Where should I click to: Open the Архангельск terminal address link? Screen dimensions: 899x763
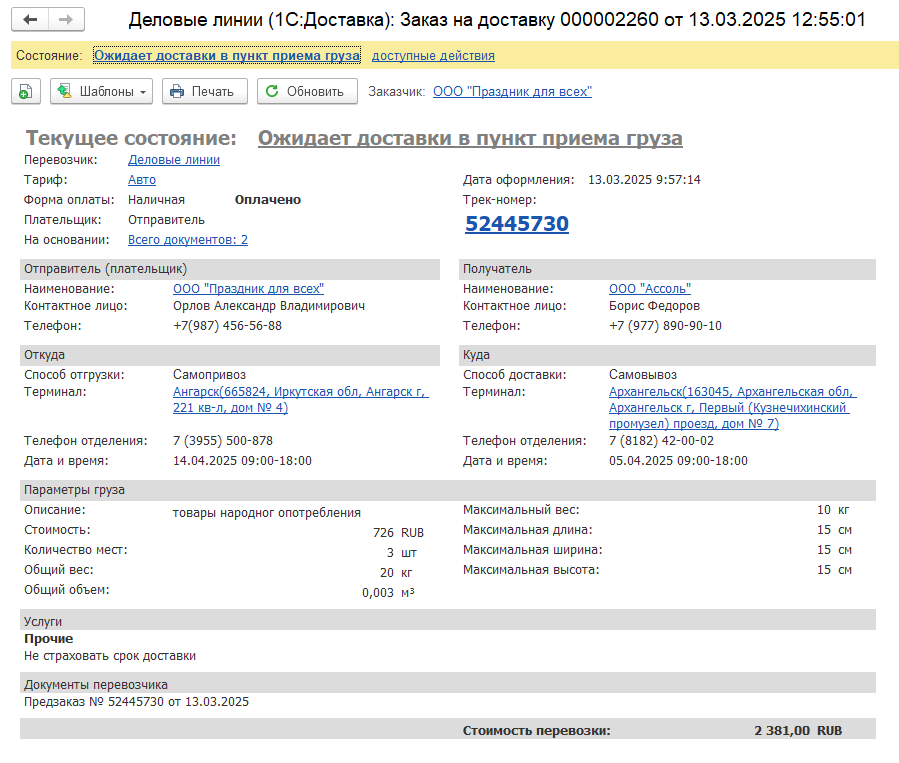click(732, 408)
